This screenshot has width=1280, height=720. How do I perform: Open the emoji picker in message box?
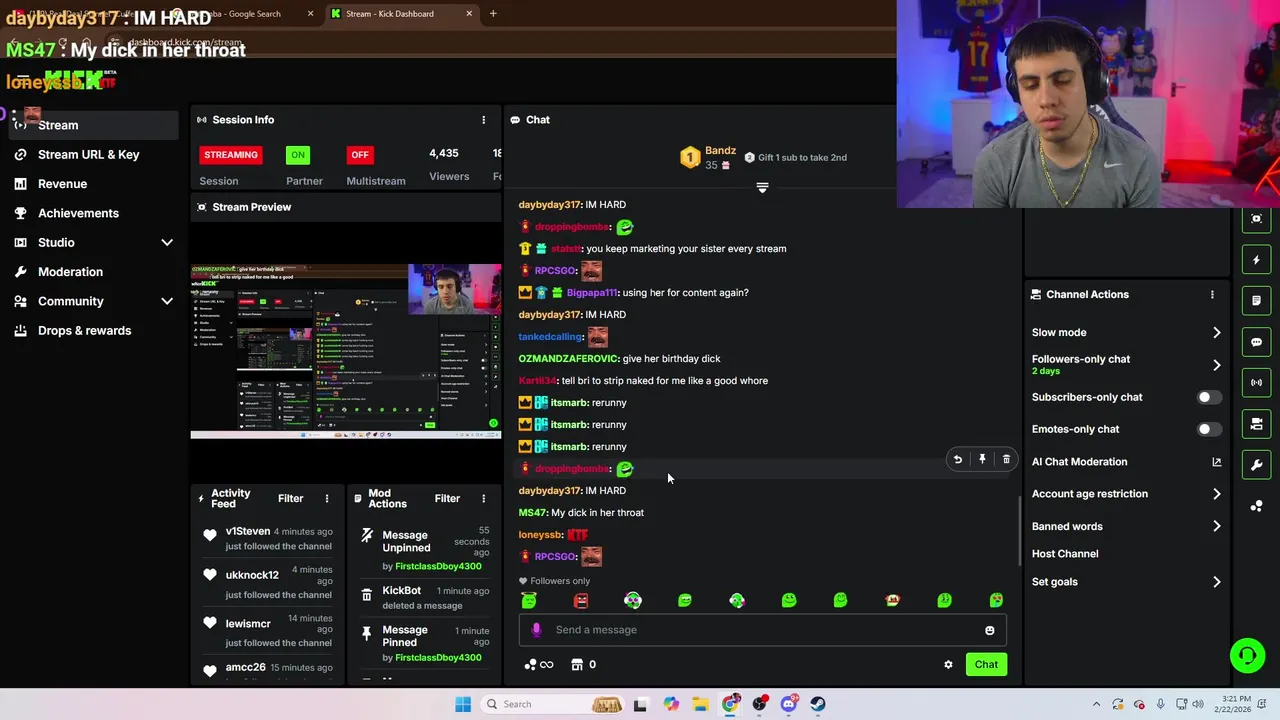pos(990,631)
